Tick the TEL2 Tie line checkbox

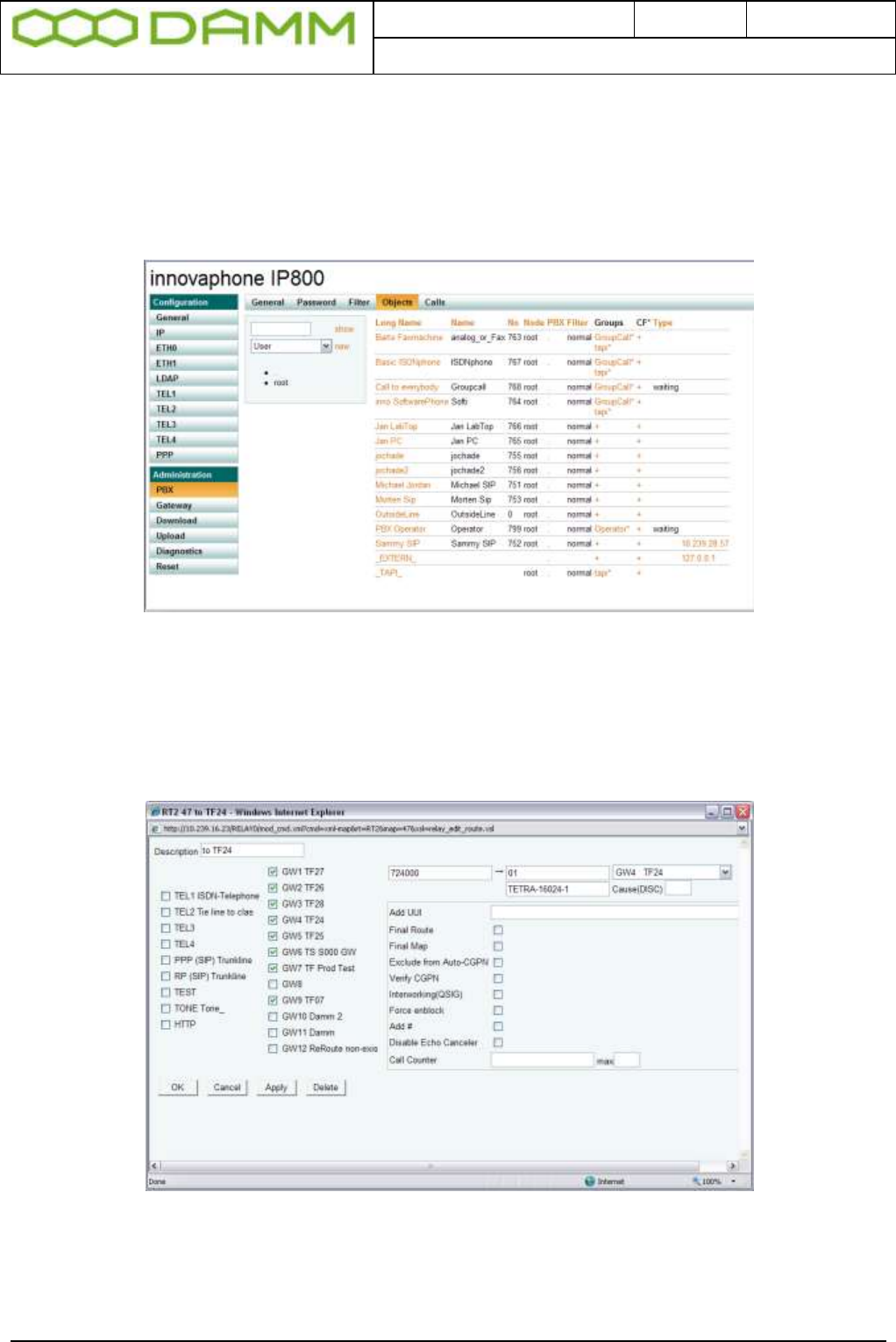(x=166, y=912)
